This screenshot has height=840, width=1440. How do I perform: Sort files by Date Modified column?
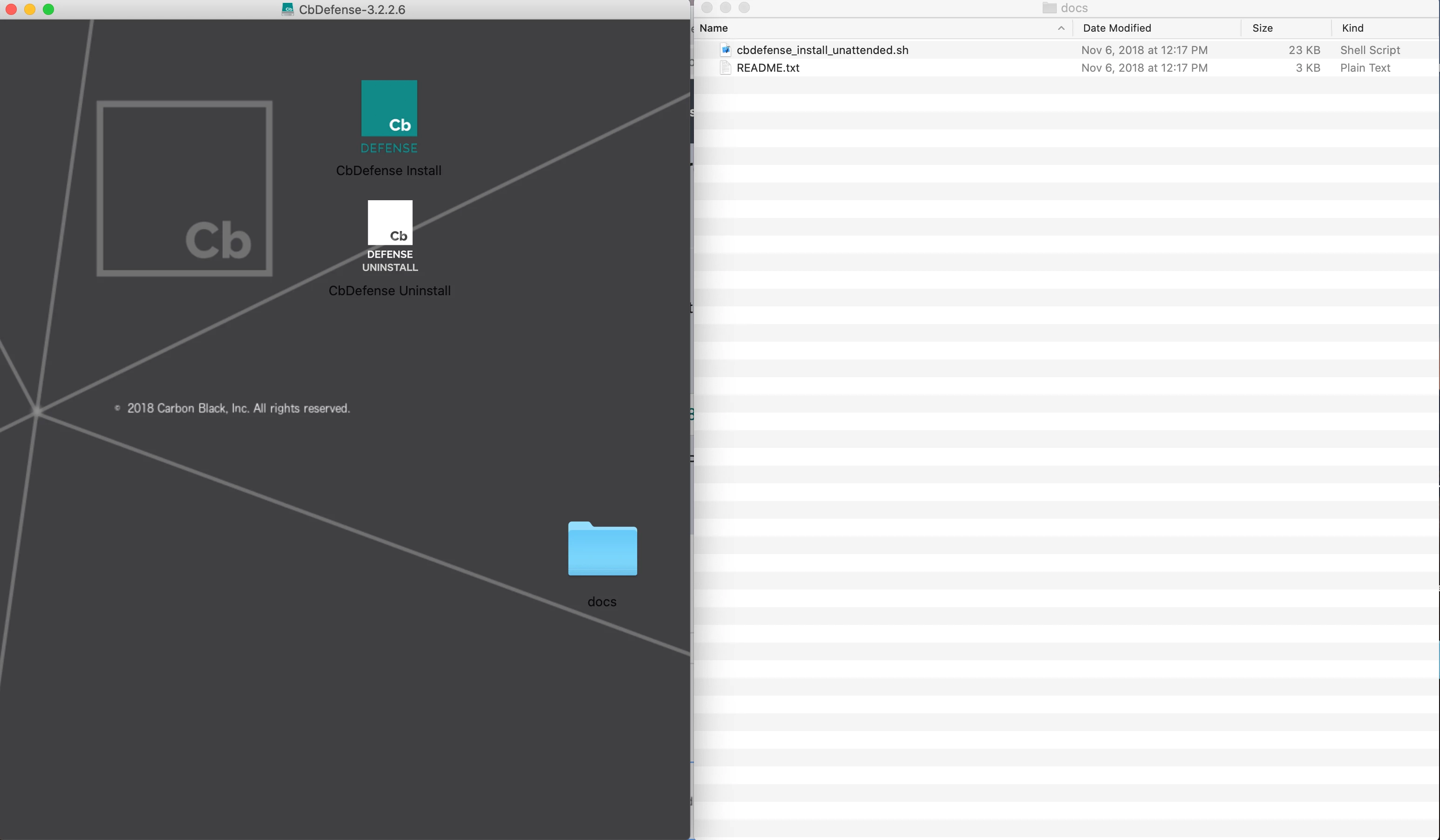point(1117,28)
